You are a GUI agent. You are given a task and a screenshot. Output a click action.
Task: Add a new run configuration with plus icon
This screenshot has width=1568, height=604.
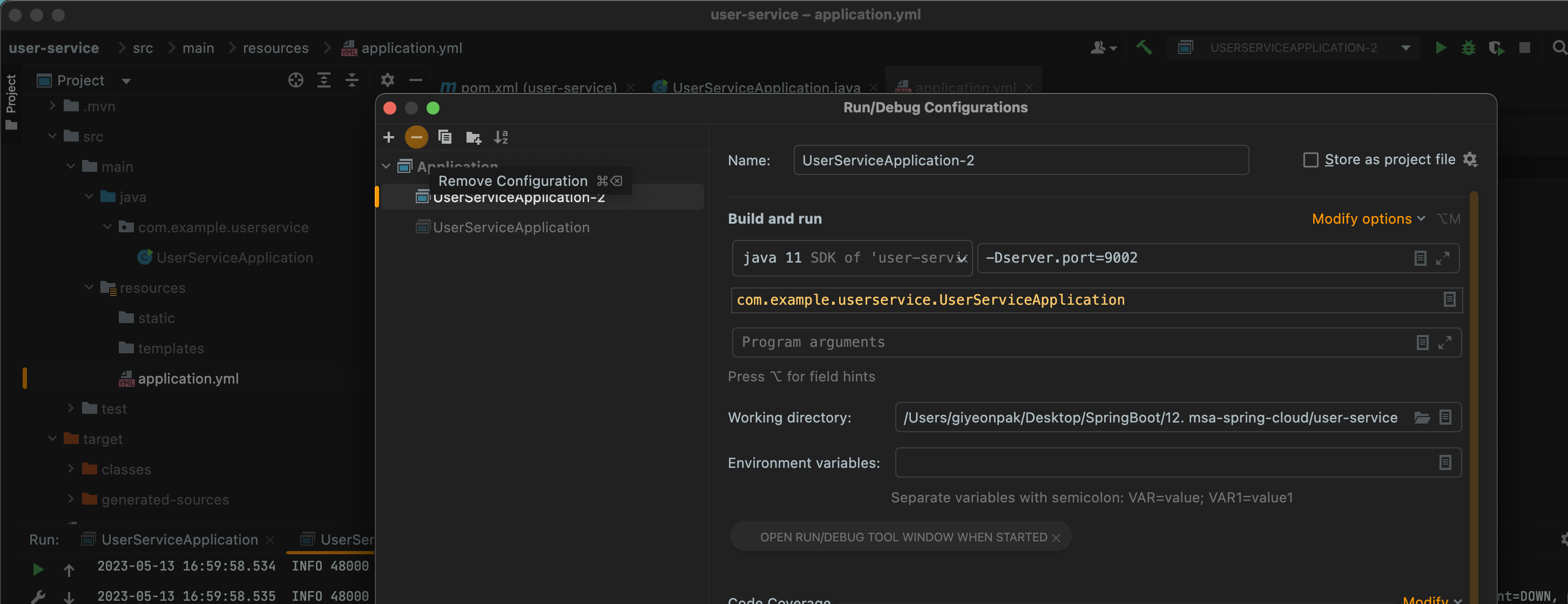tap(388, 137)
